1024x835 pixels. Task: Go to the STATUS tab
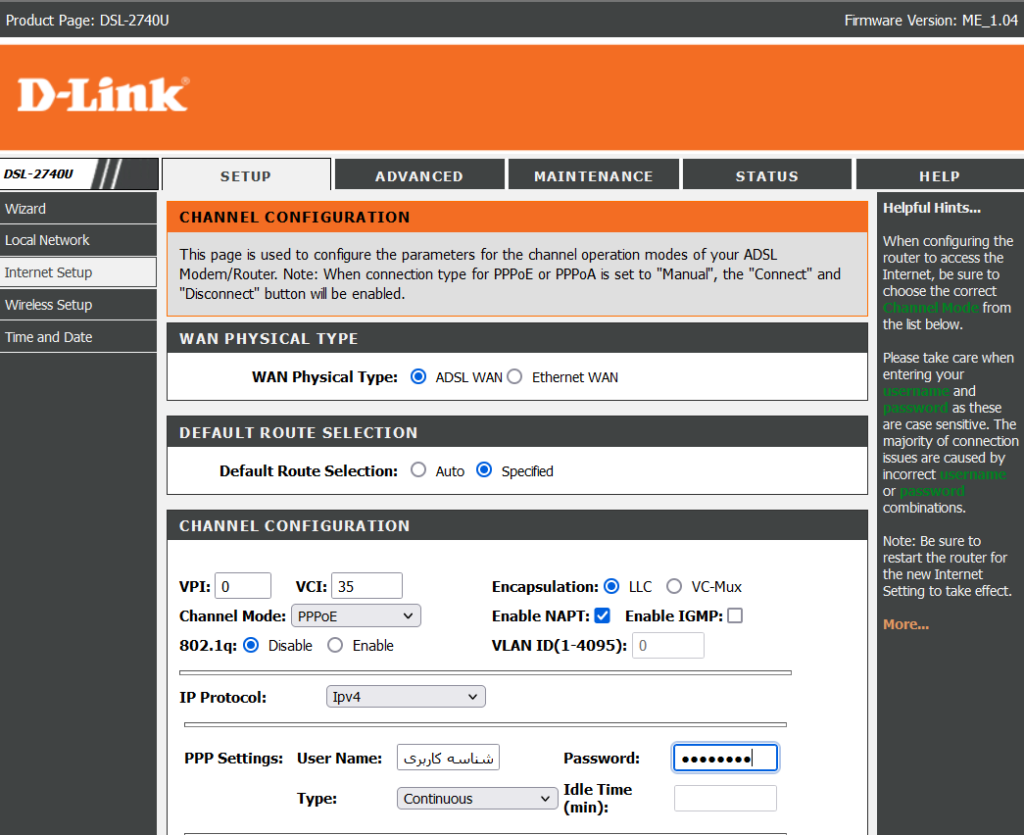coord(767,176)
